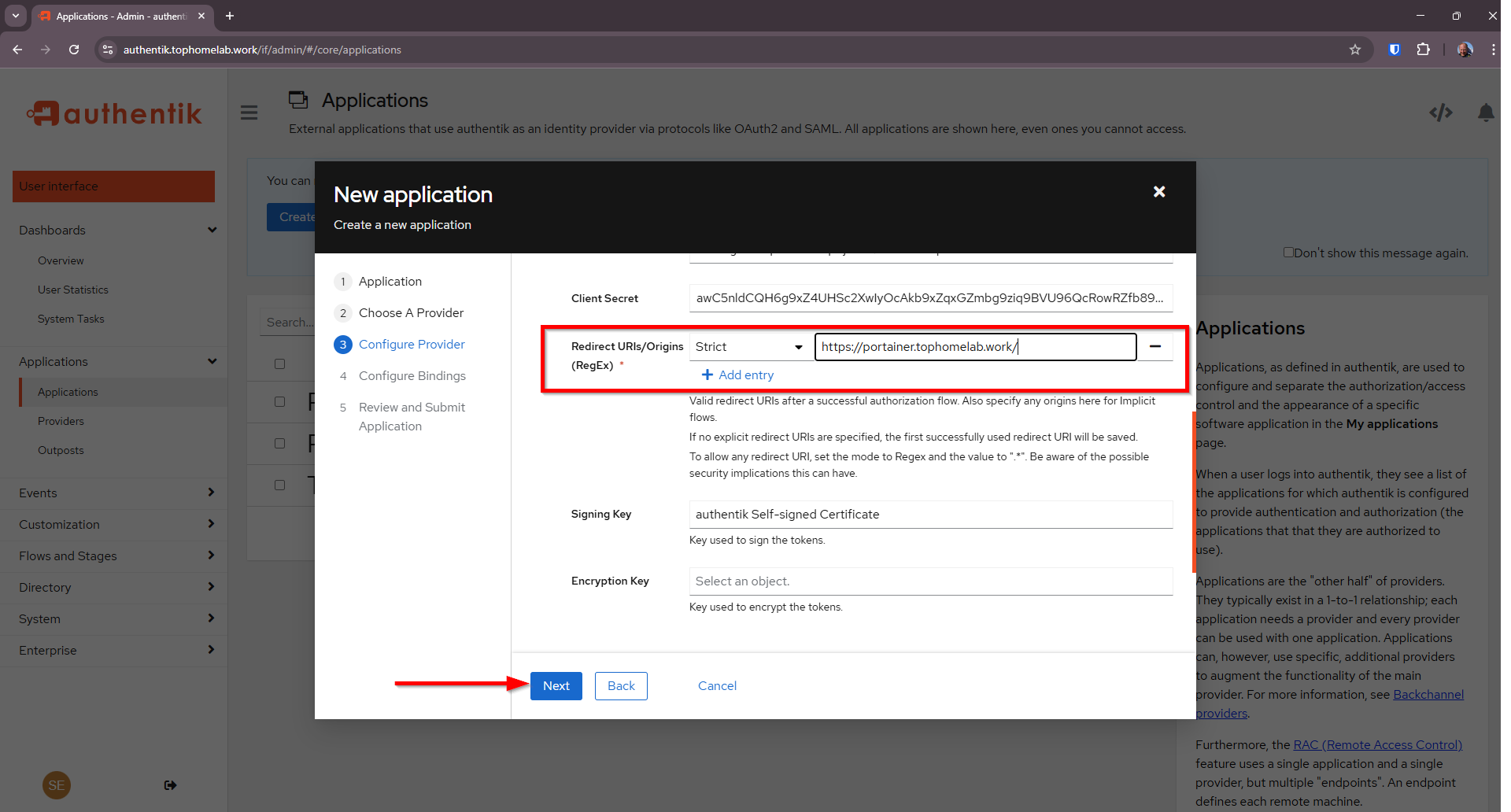Close the New application dialog with X

click(1158, 192)
